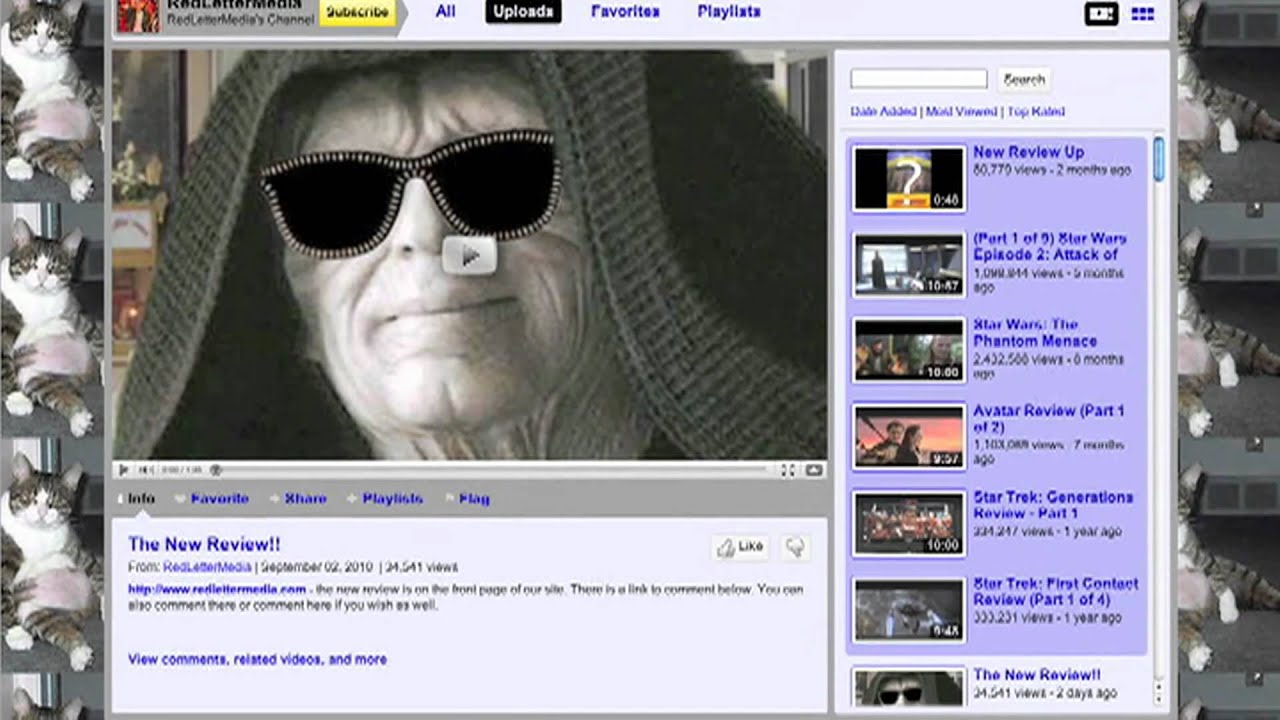
Task: Click the Like thumbs-up button
Action: coord(741,547)
